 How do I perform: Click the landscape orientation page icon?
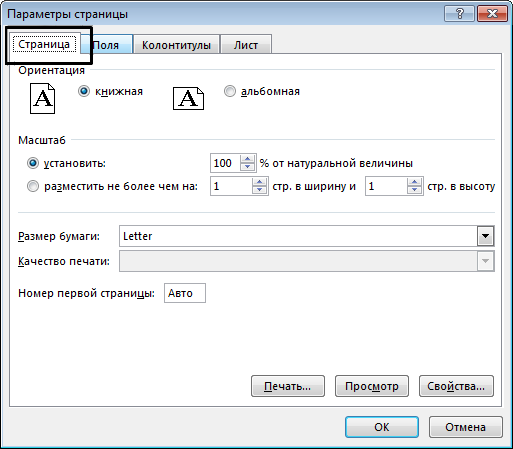click(x=188, y=99)
